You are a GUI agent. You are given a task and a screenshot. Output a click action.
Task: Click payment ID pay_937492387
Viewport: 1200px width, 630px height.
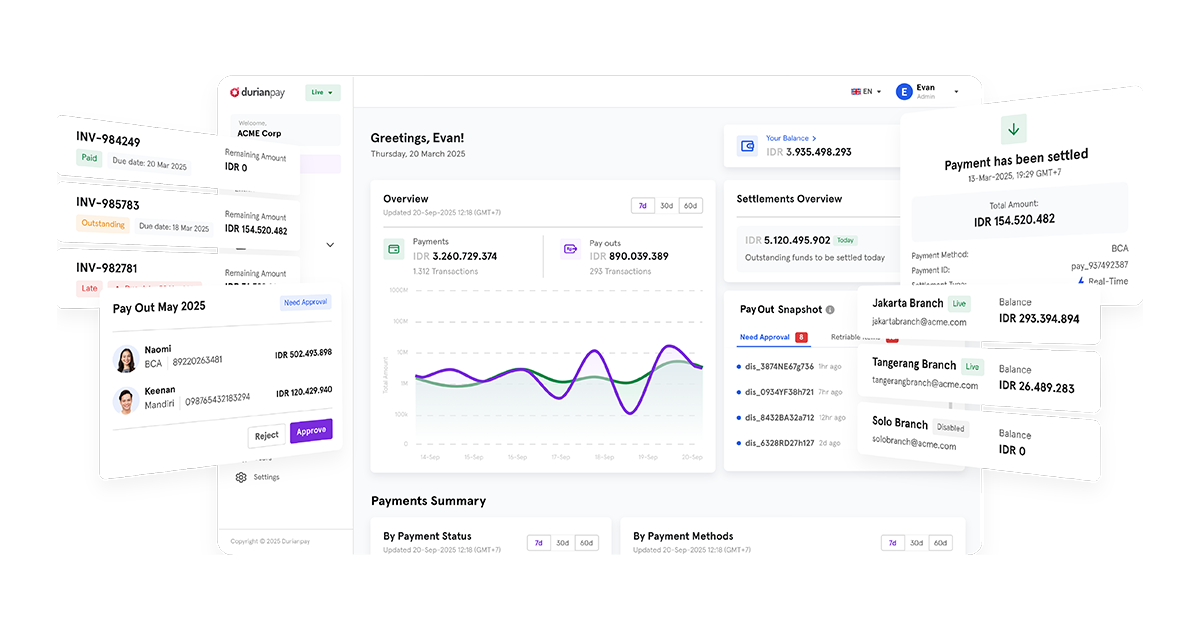pos(1099,265)
